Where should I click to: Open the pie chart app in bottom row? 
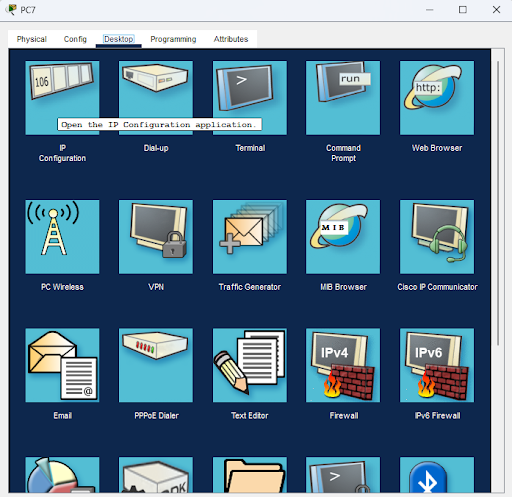[62, 475]
